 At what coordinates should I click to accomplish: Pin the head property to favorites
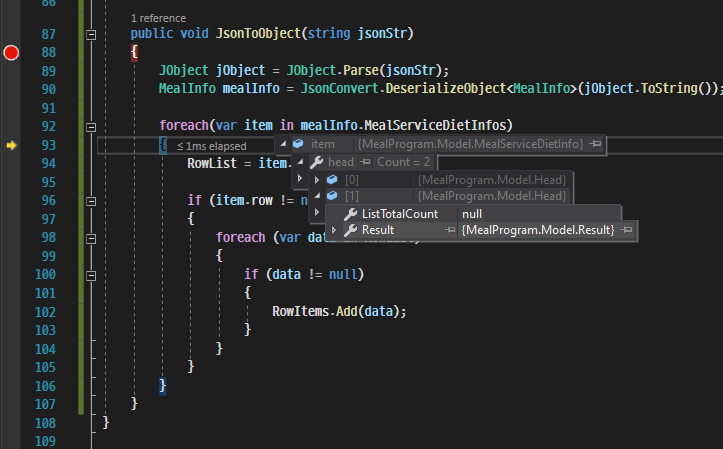(x=365, y=162)
